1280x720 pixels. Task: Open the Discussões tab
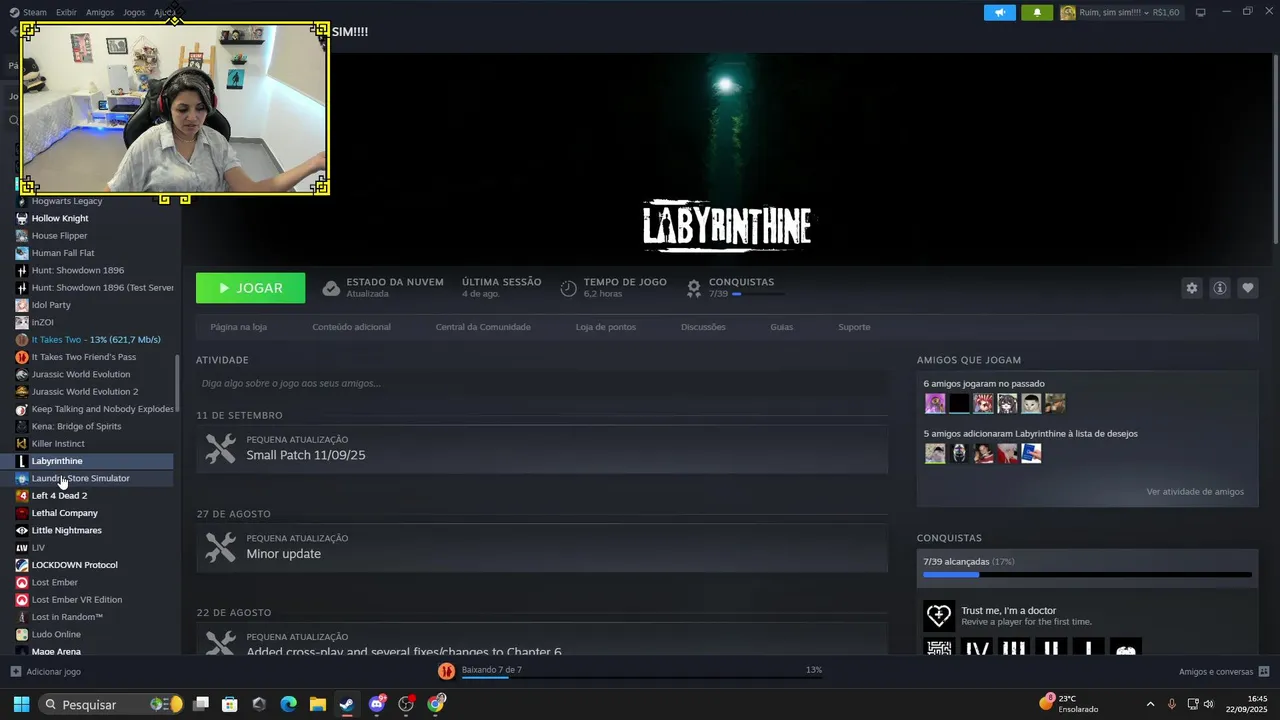(703, 327)
